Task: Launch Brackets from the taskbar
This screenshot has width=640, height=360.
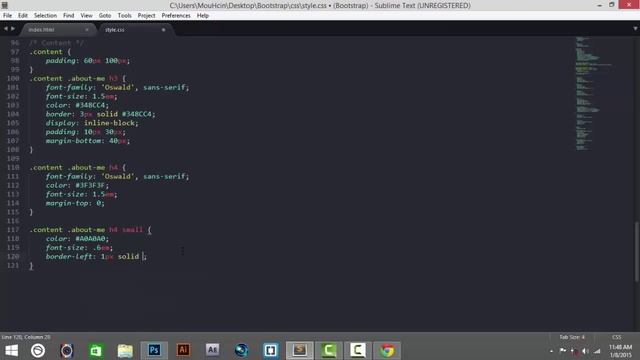Action: click(x=270, y=350)
